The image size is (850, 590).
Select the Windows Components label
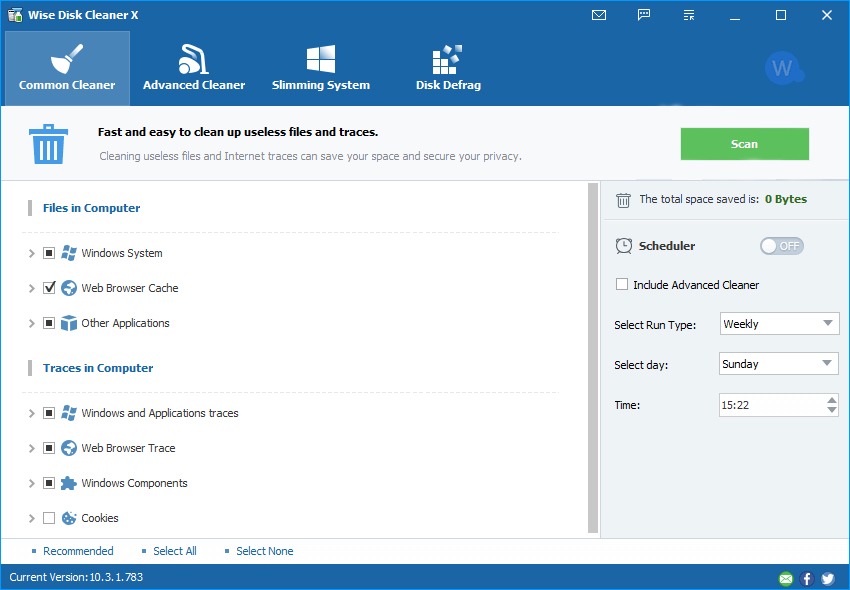(134, 483)
